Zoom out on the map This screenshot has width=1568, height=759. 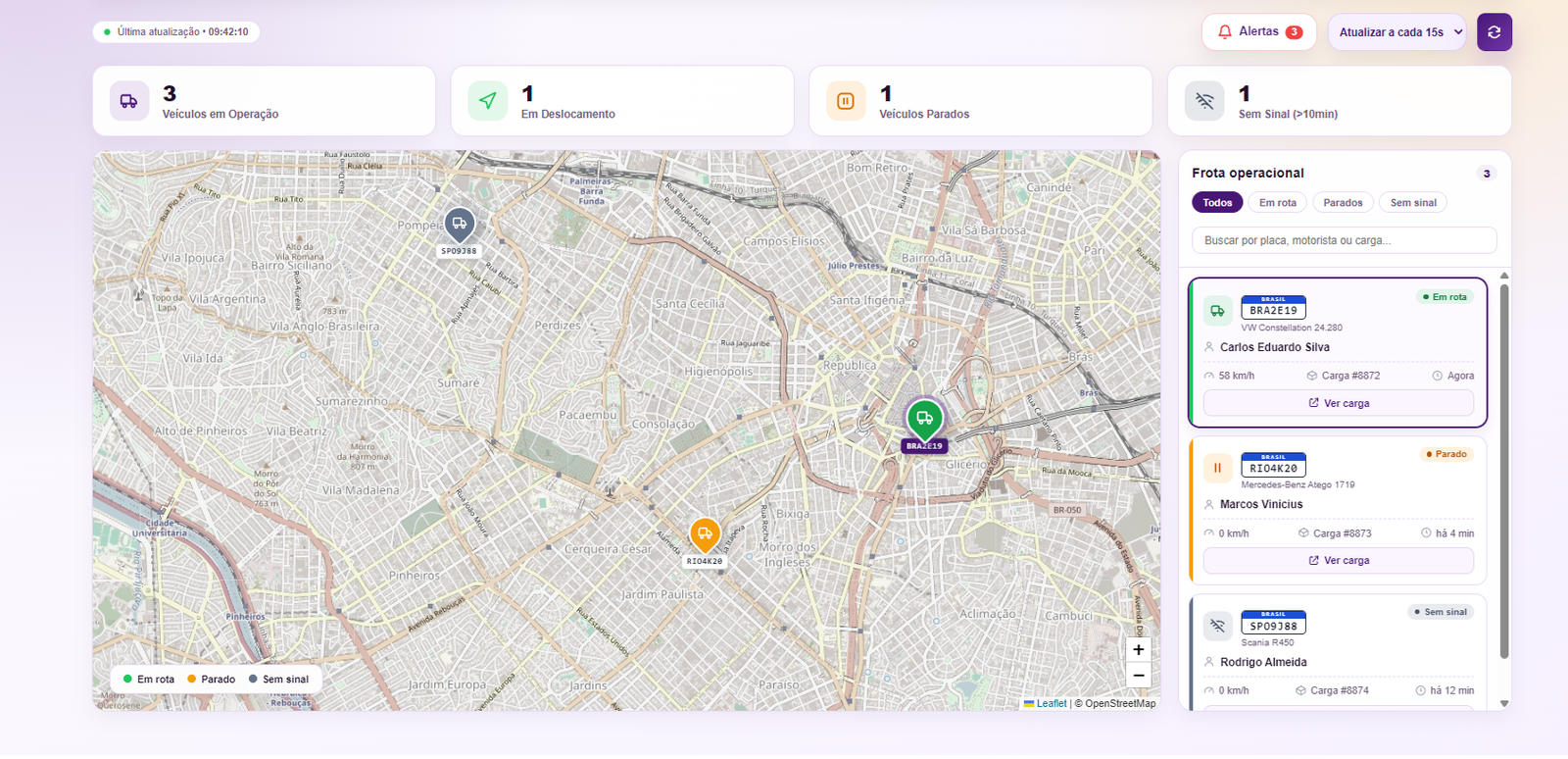point(1138,675)
